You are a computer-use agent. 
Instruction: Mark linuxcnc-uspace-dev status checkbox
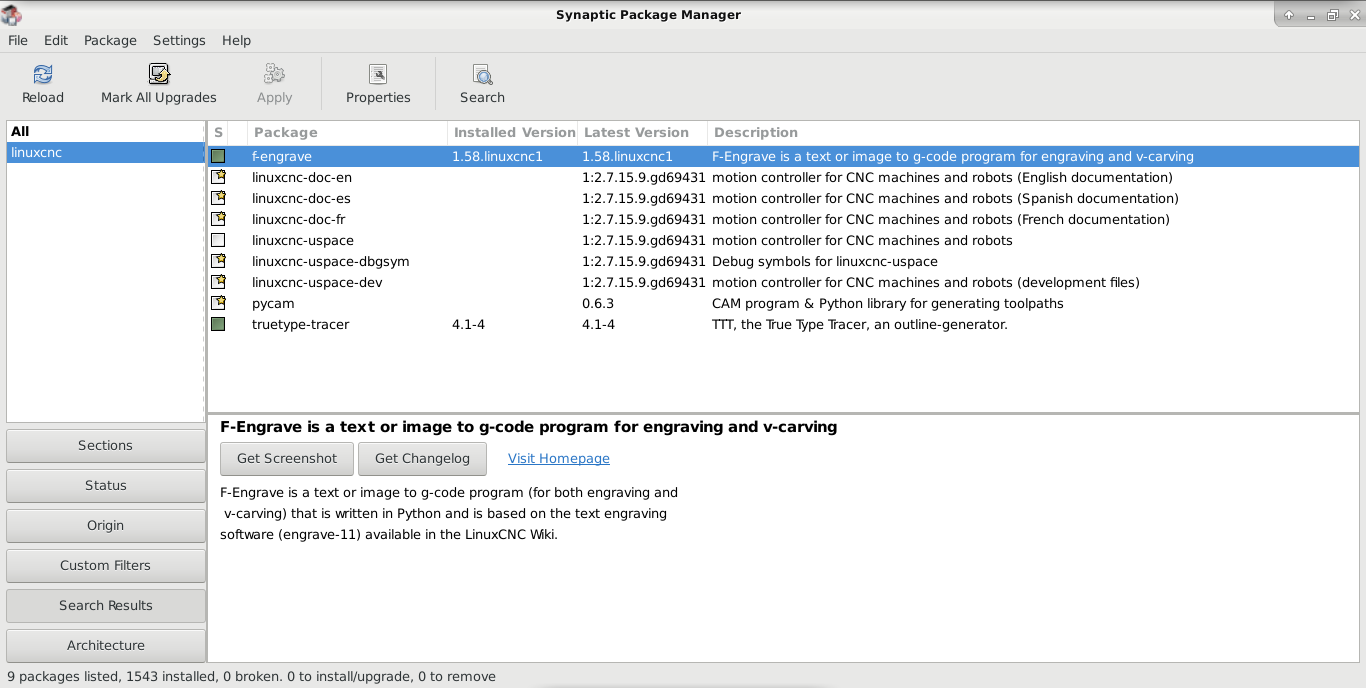point(218,283)
